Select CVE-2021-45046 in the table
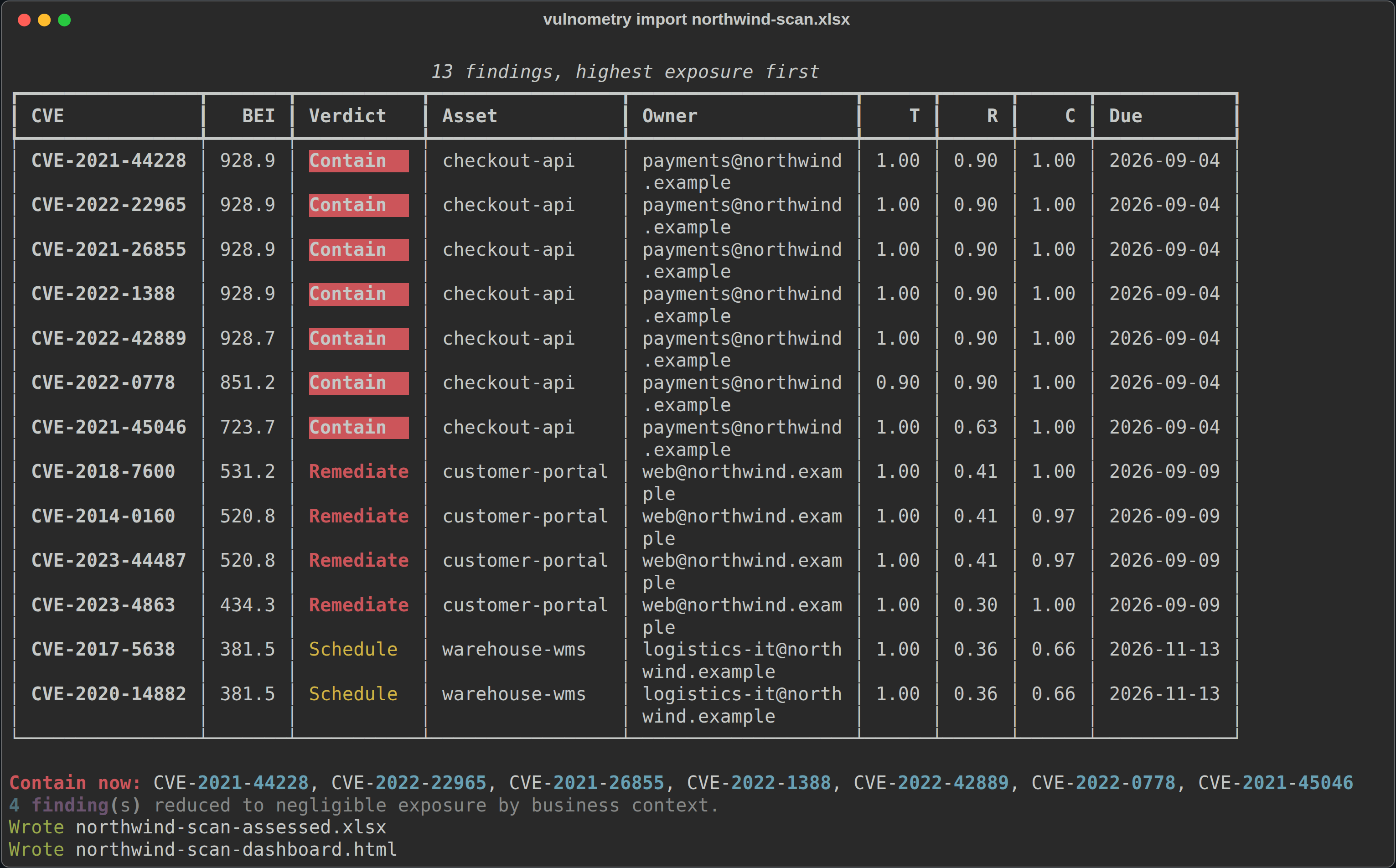This screenshot has width=1396, height=868. point(109,428)
